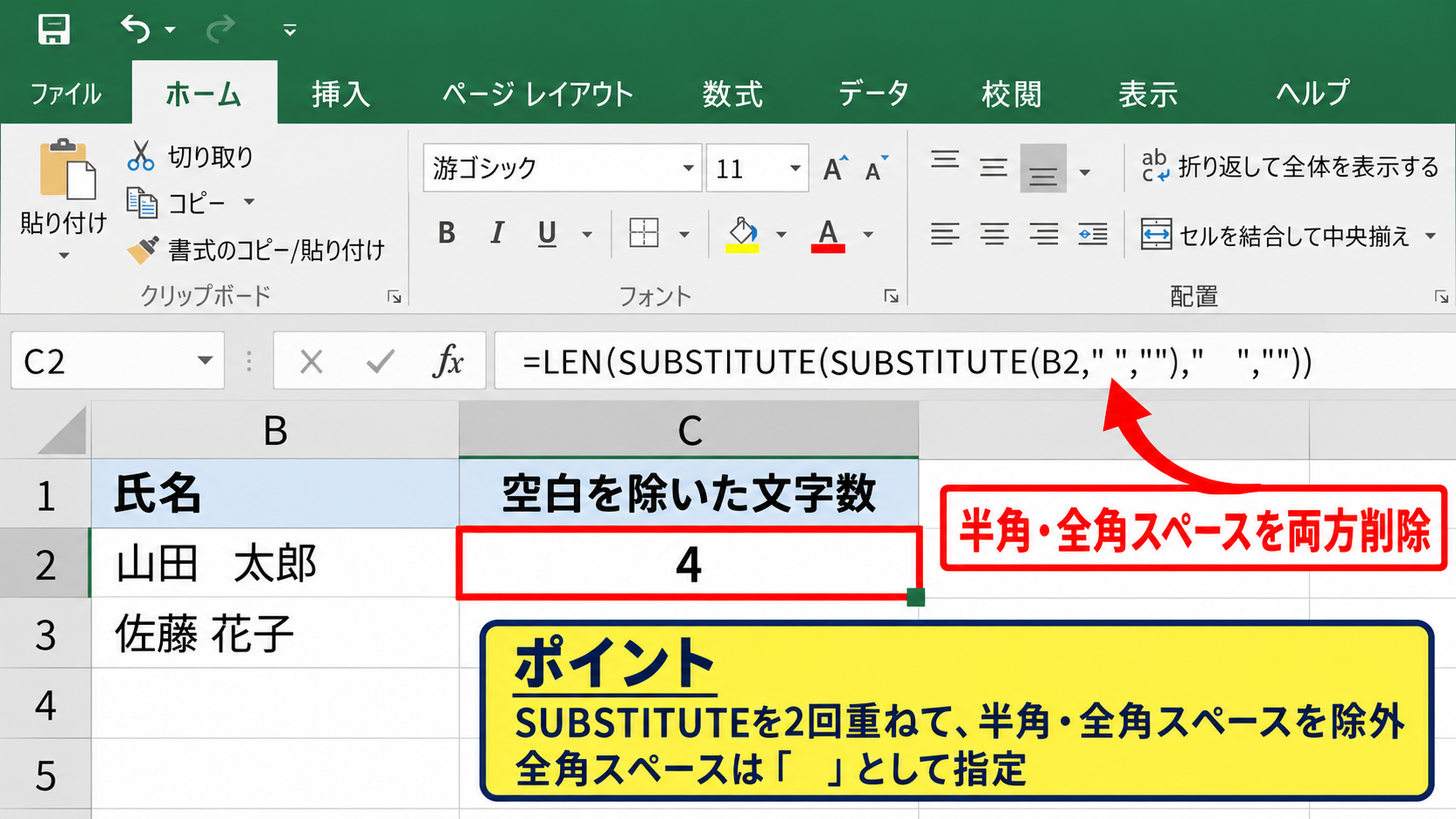Toggle Italic formatting
Viewport: 1456px width, 819px height.
497,233
